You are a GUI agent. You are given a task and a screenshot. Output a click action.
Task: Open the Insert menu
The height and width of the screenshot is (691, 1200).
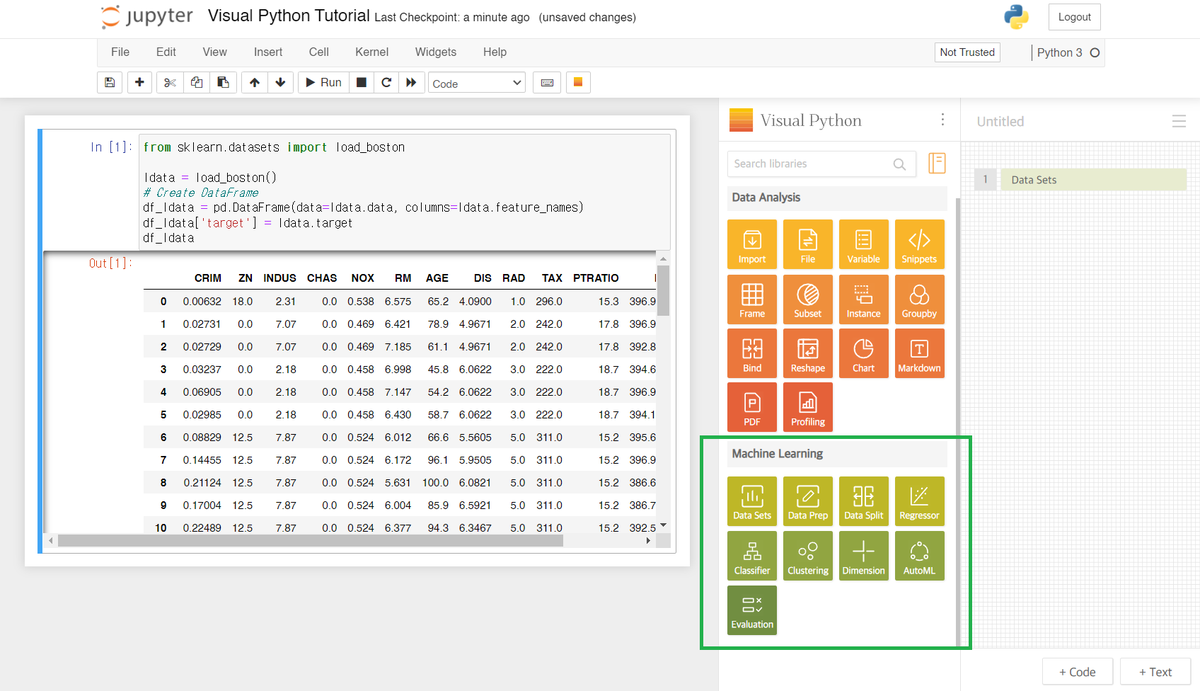[x=268, y=52]
